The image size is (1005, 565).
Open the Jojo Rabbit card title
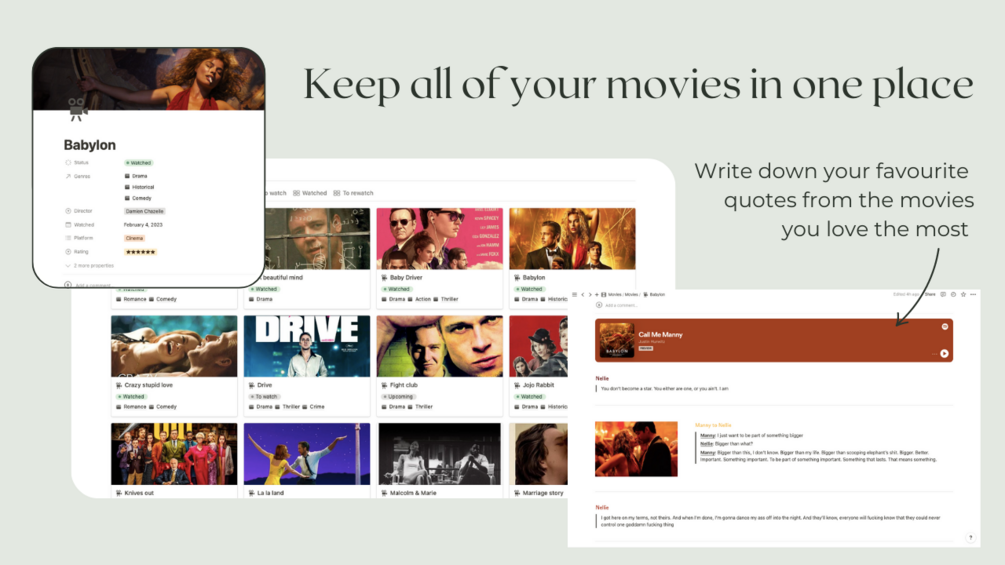538,386
